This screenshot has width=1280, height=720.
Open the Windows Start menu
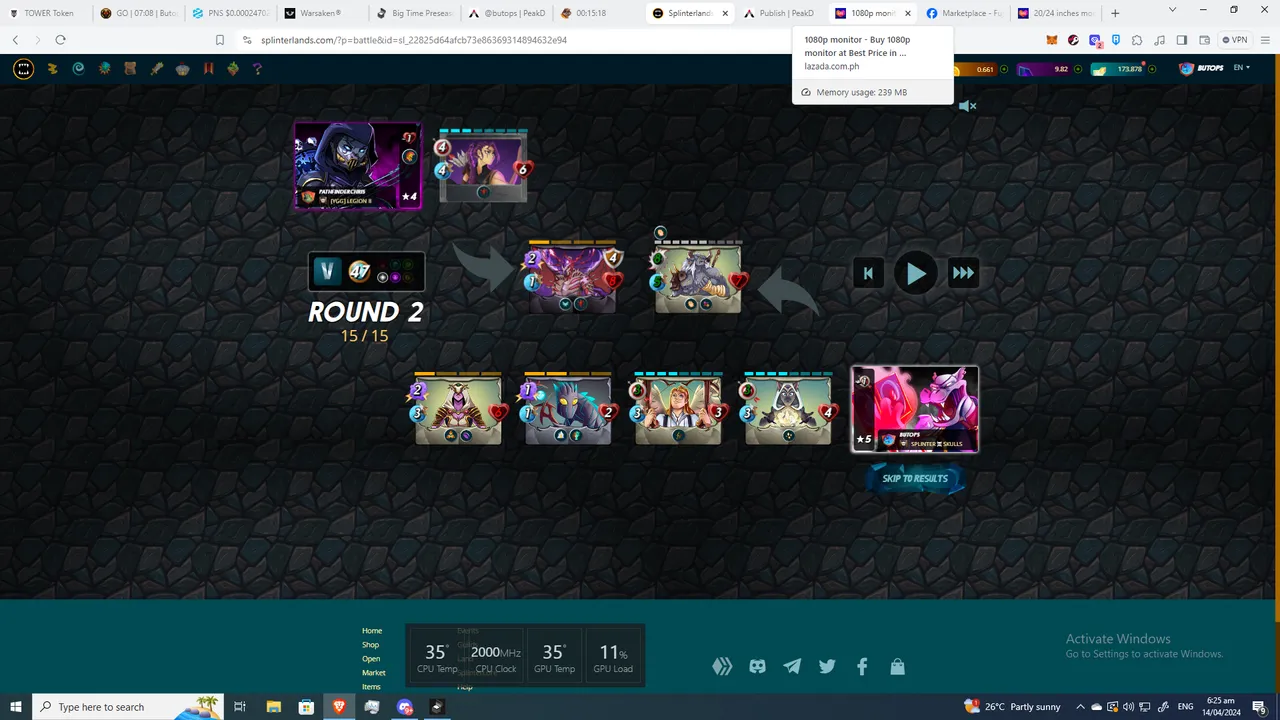(x=16, y=707)
